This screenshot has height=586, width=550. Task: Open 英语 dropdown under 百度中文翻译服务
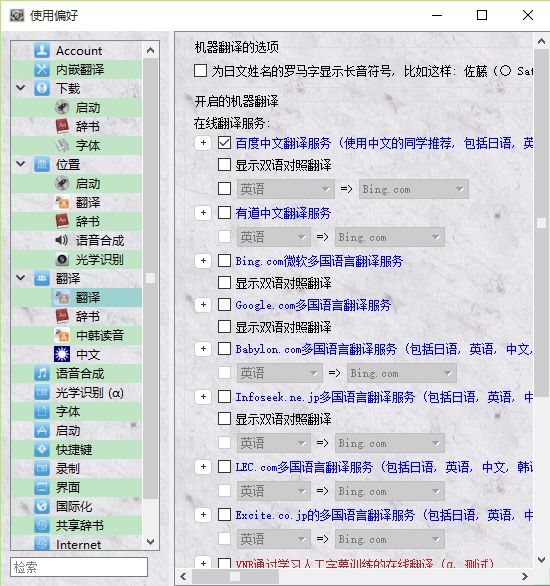285,189
